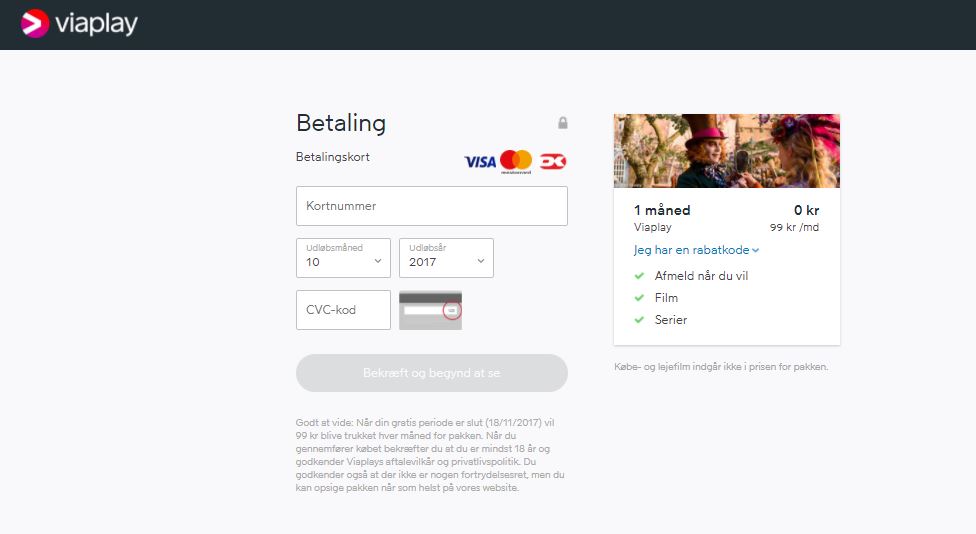
Task: Click the green checkmark next to Serier
Action: click(639, 320)
